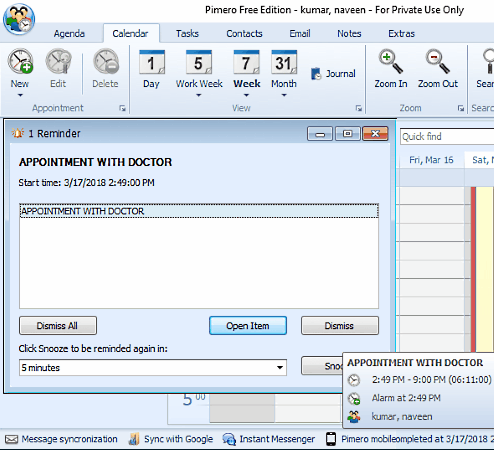Select the Calendar tab
494x450 pixels.
pyautogui.click(x=130, y=34)
